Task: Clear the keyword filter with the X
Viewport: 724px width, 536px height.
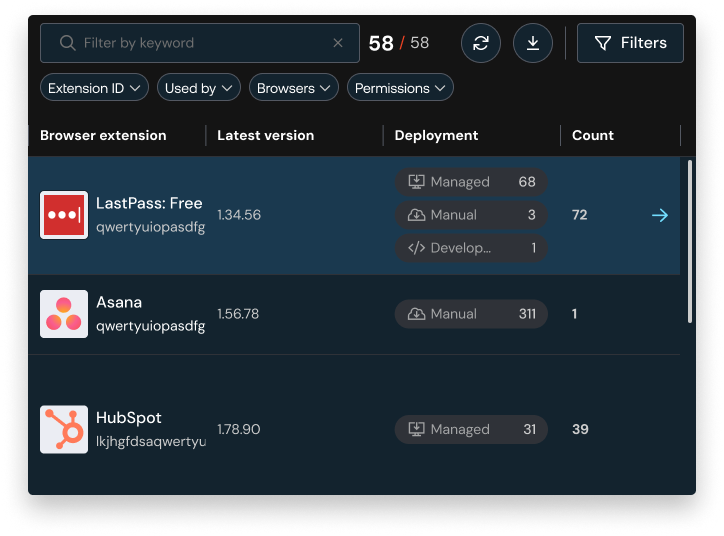Action: [338, 43]
